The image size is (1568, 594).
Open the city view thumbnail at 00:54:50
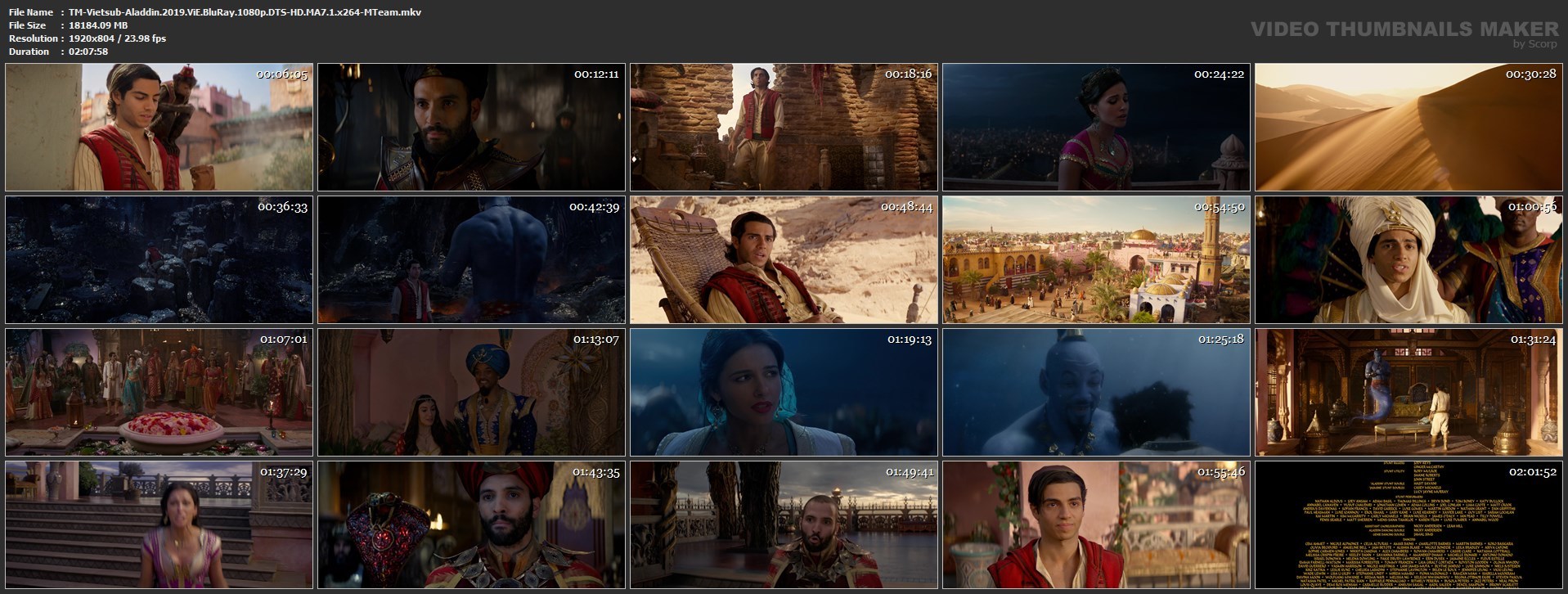[x=1096, y=260]
